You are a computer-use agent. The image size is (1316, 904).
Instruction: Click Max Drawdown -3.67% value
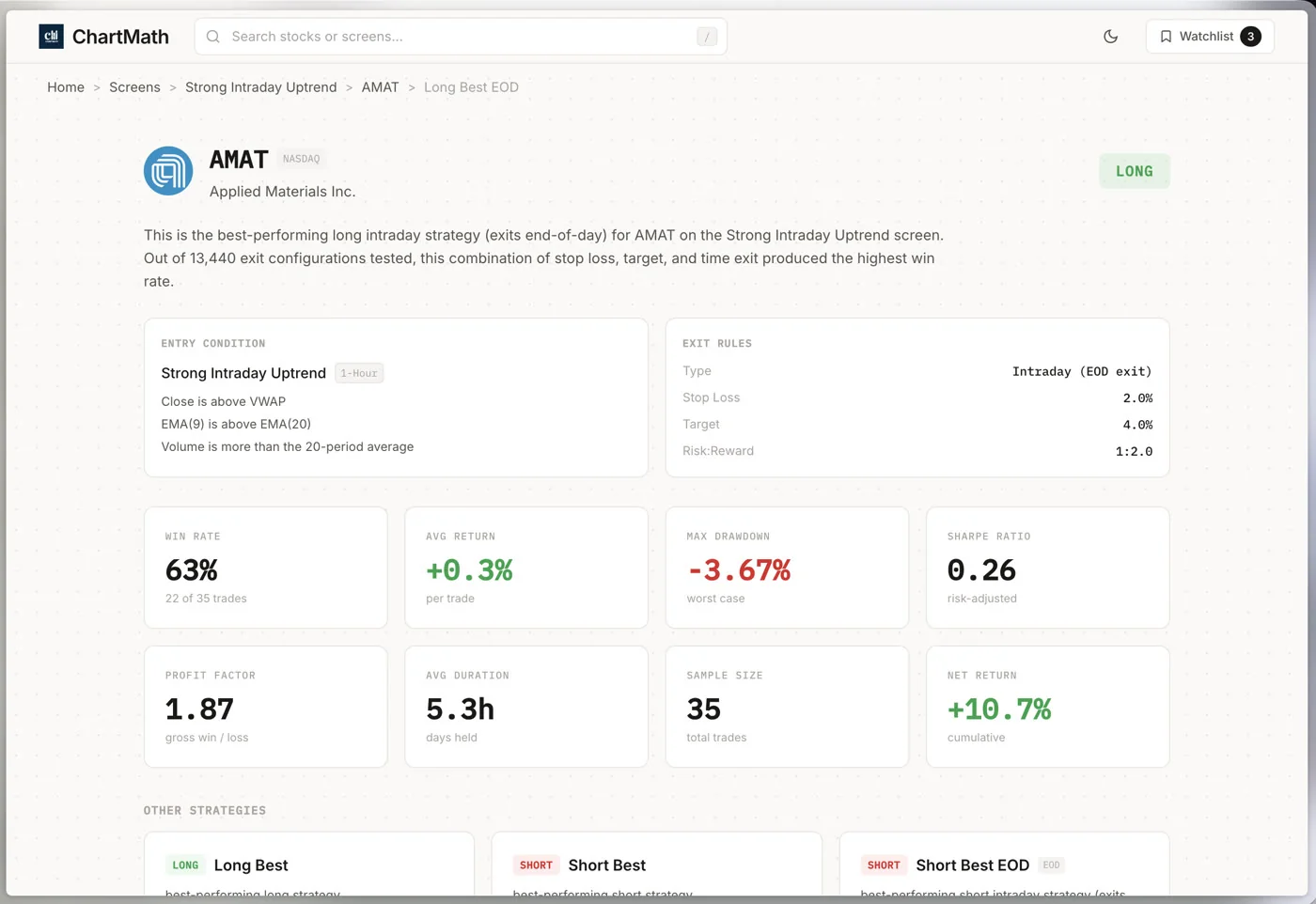[x=739, y=570]
